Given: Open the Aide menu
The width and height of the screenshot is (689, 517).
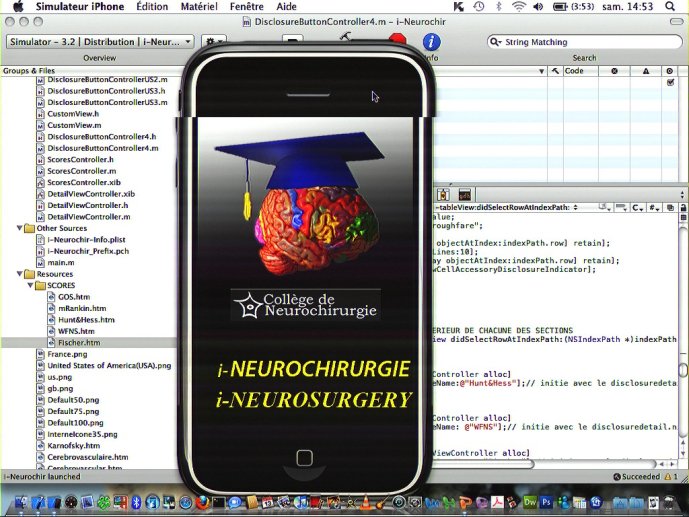Looking at the screenshot, I should coord(286,7).
